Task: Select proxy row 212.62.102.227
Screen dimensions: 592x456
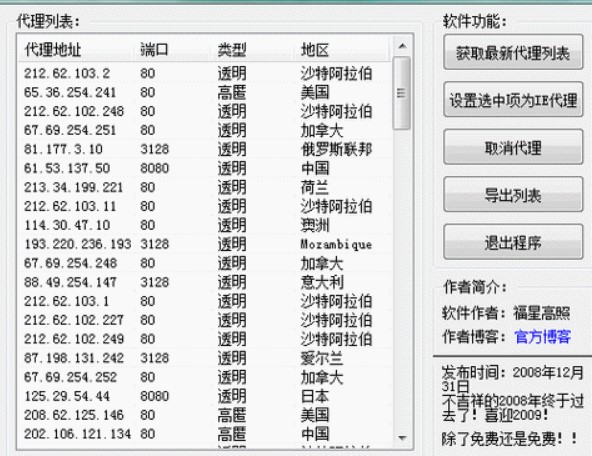Action: pos(205,320)
